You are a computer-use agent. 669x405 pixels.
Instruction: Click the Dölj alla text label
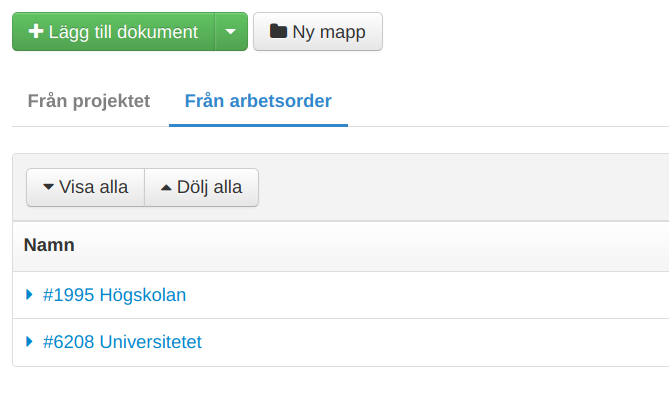tap(209, 188)
